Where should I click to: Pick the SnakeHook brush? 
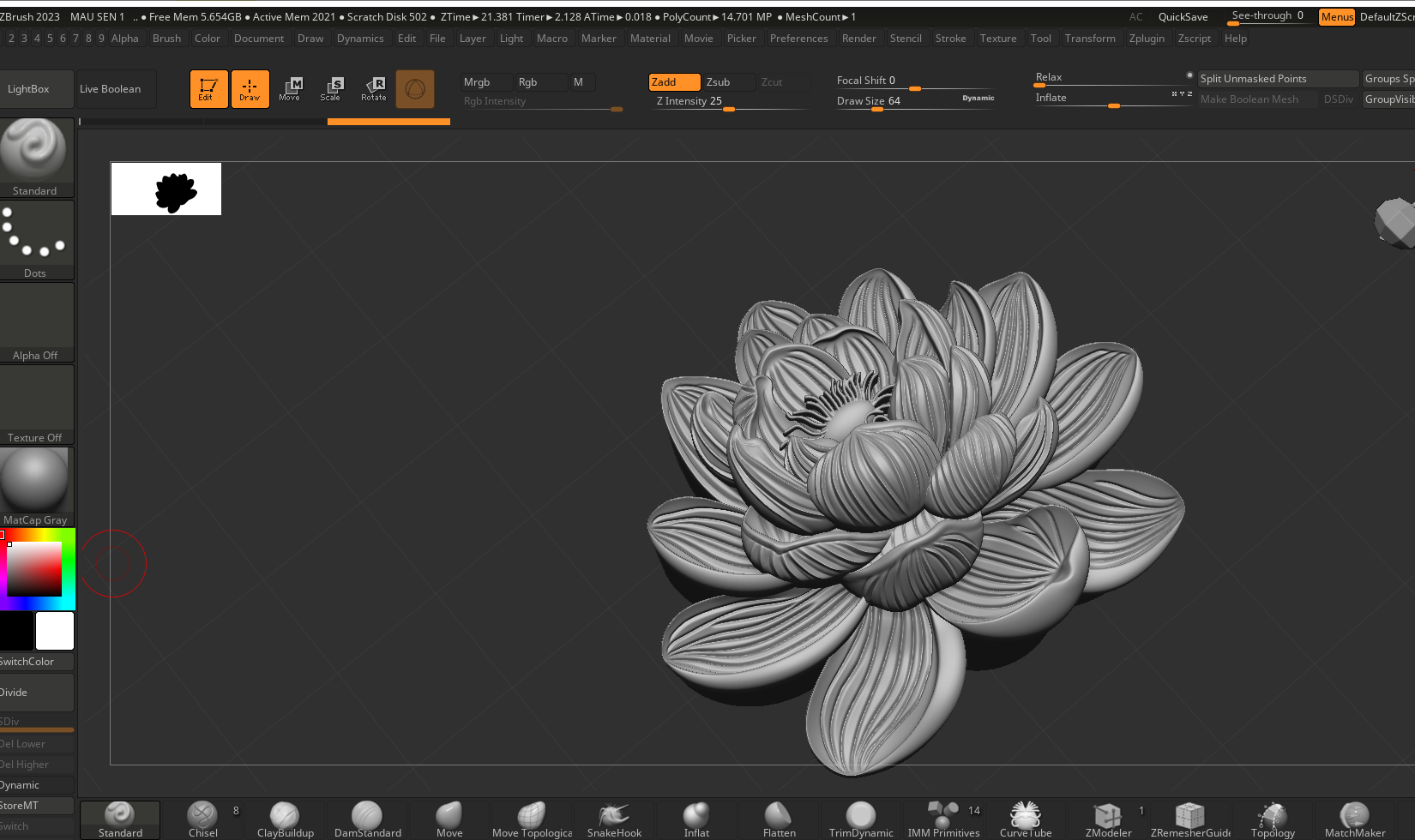614,819
